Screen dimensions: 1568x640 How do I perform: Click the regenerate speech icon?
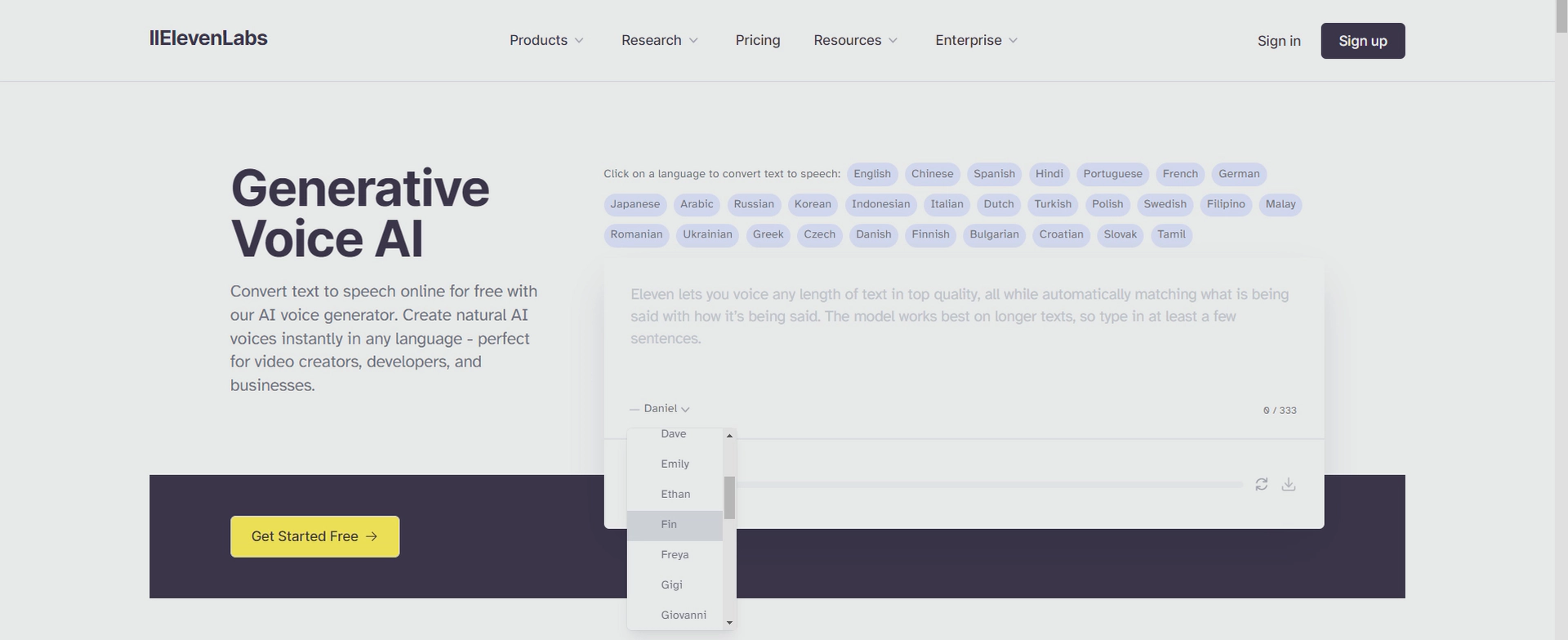(1262, 484)
